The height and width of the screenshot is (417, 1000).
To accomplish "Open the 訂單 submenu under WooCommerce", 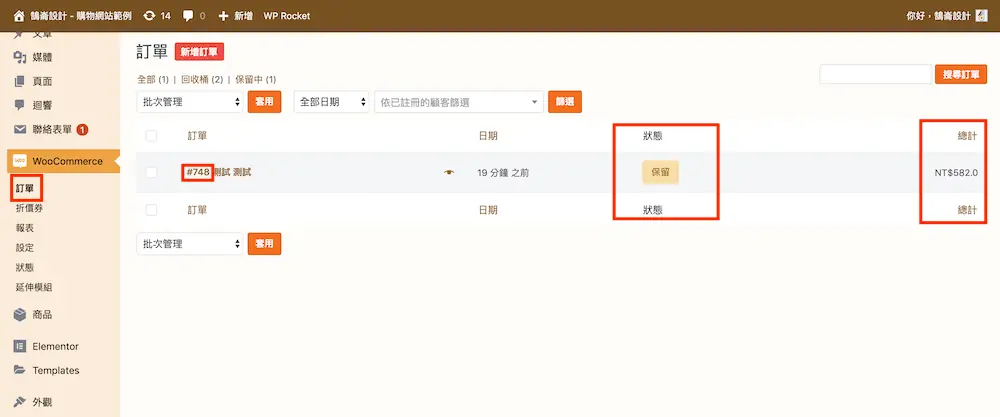I will 26,189.
